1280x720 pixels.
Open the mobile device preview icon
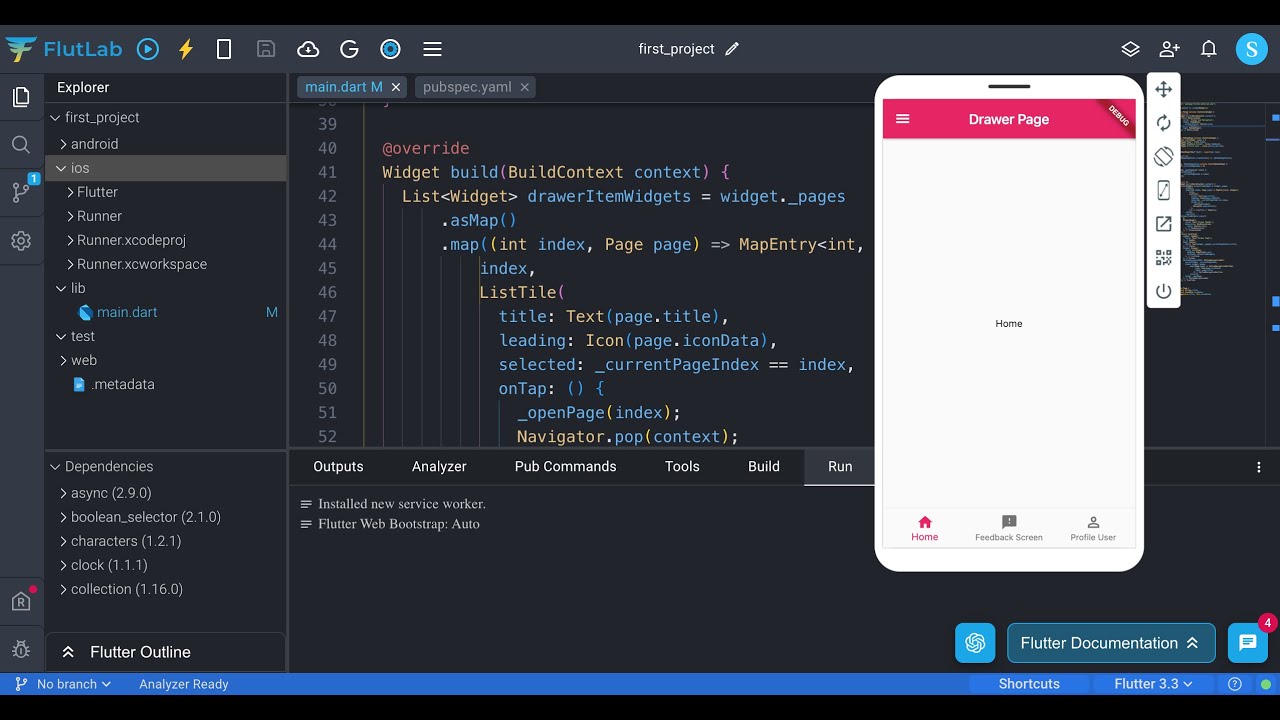(x=224, y=49)
